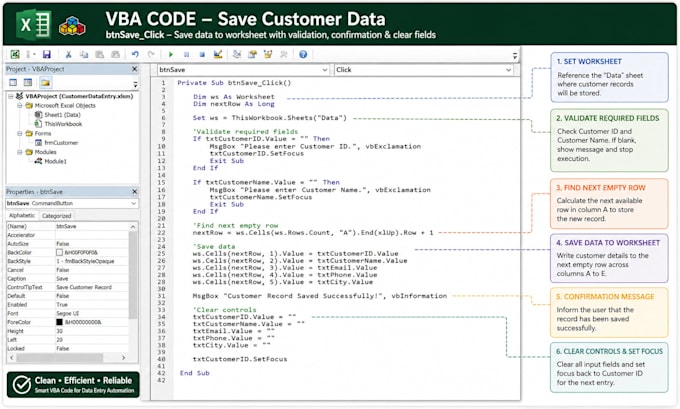Close the Properties - btnSave panel
This screenshot has width=680, height=409.
[134, 192]
